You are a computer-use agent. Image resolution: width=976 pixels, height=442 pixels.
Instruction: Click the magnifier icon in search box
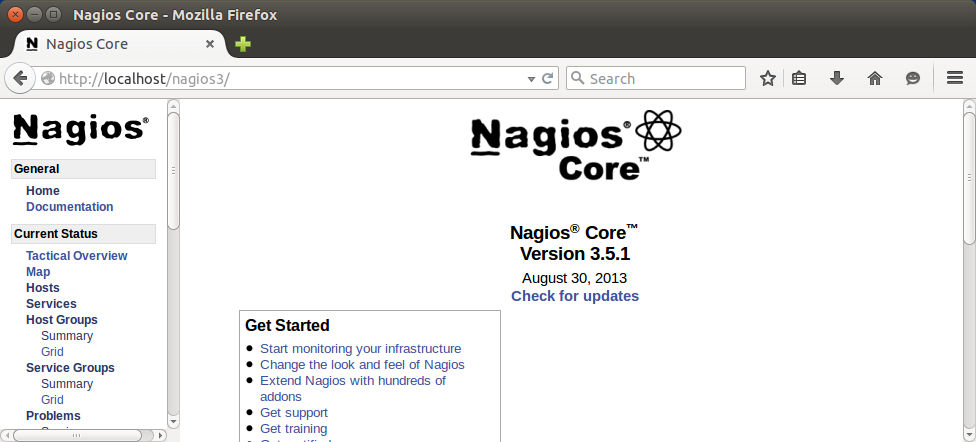(x=577, y=78)
